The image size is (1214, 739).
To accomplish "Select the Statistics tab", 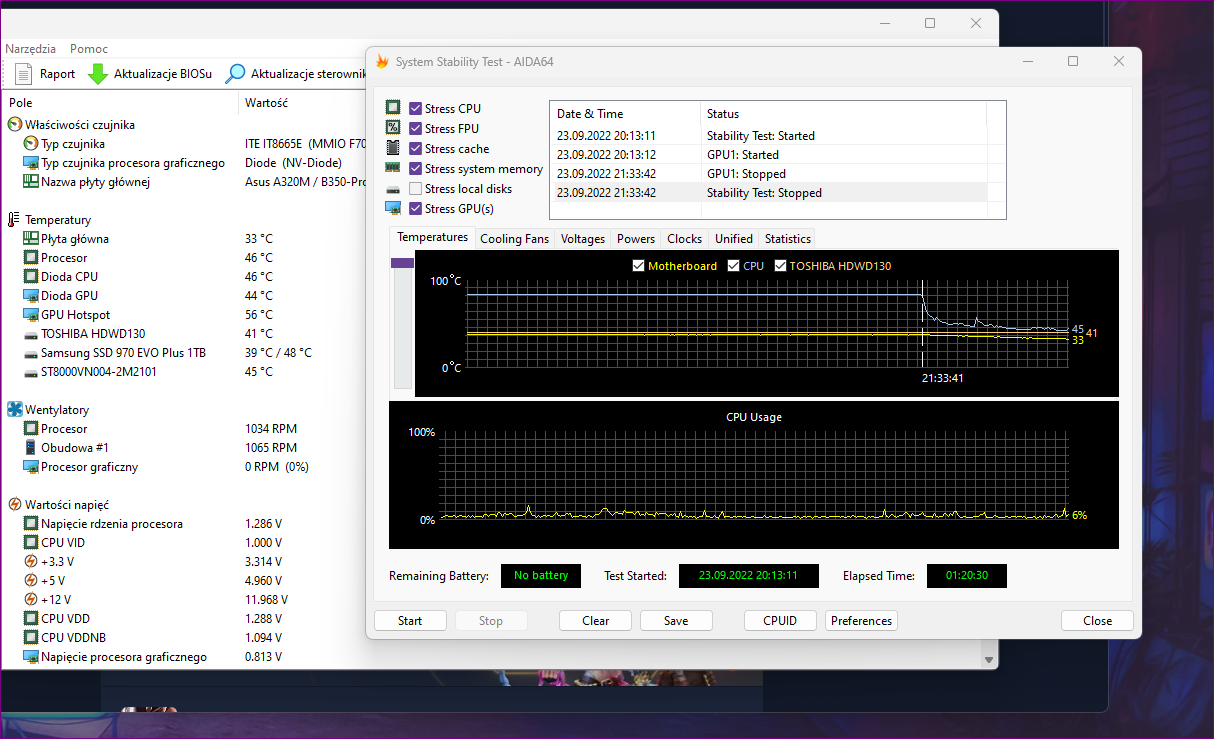I will click(x=788, y=239).
